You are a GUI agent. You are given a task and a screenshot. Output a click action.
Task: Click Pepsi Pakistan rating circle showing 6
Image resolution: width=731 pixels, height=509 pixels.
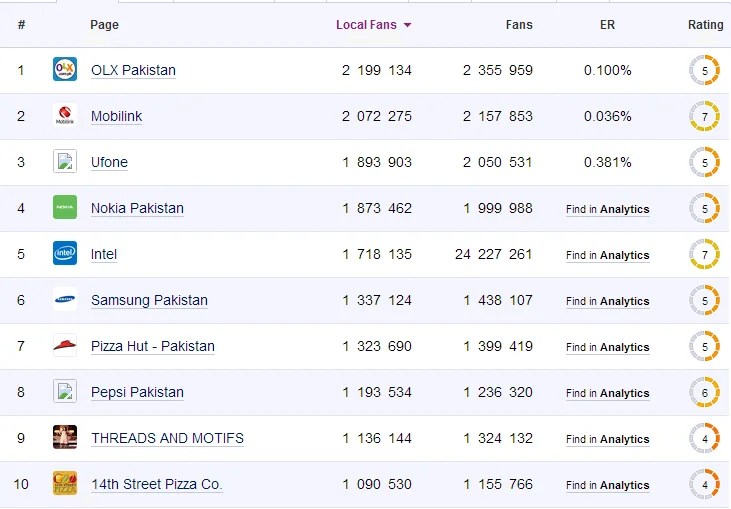coord(704,392)
